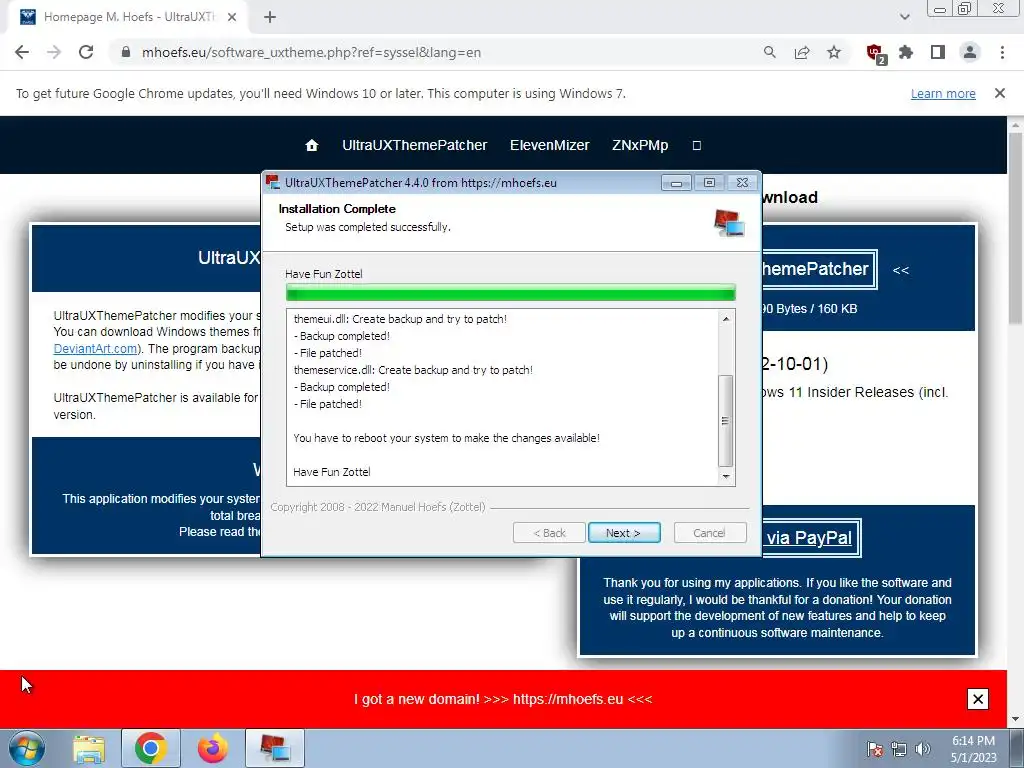Click Next in the installer
1024x768 pixels.
click(624, 533)
